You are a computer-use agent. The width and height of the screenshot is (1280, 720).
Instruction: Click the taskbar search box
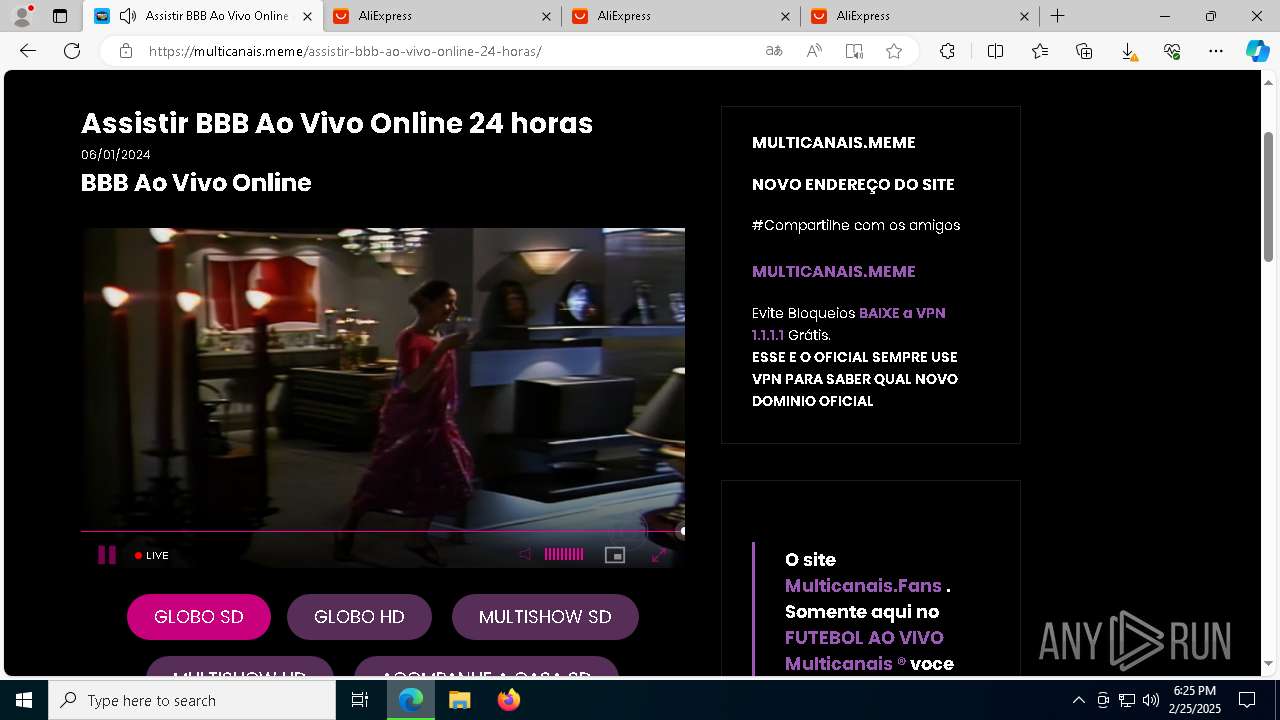click(x=192, y=700)
